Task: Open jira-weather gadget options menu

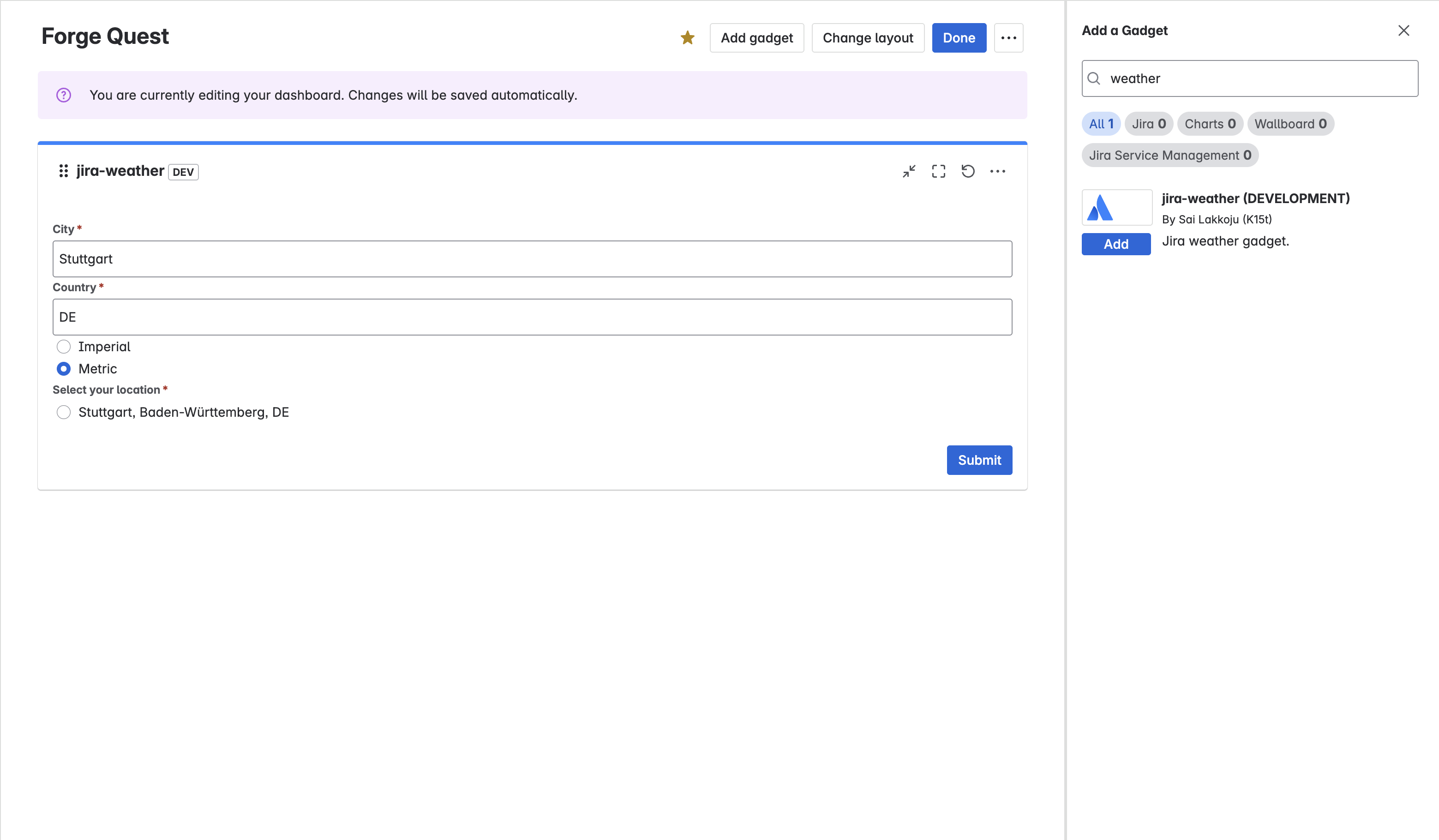Action: (998, 171)
